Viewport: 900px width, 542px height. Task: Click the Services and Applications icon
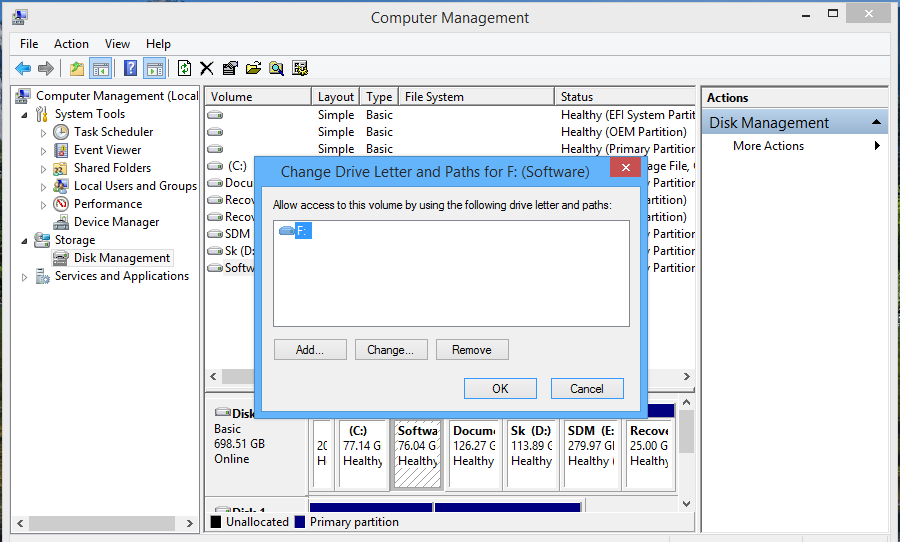coord(42,276)
